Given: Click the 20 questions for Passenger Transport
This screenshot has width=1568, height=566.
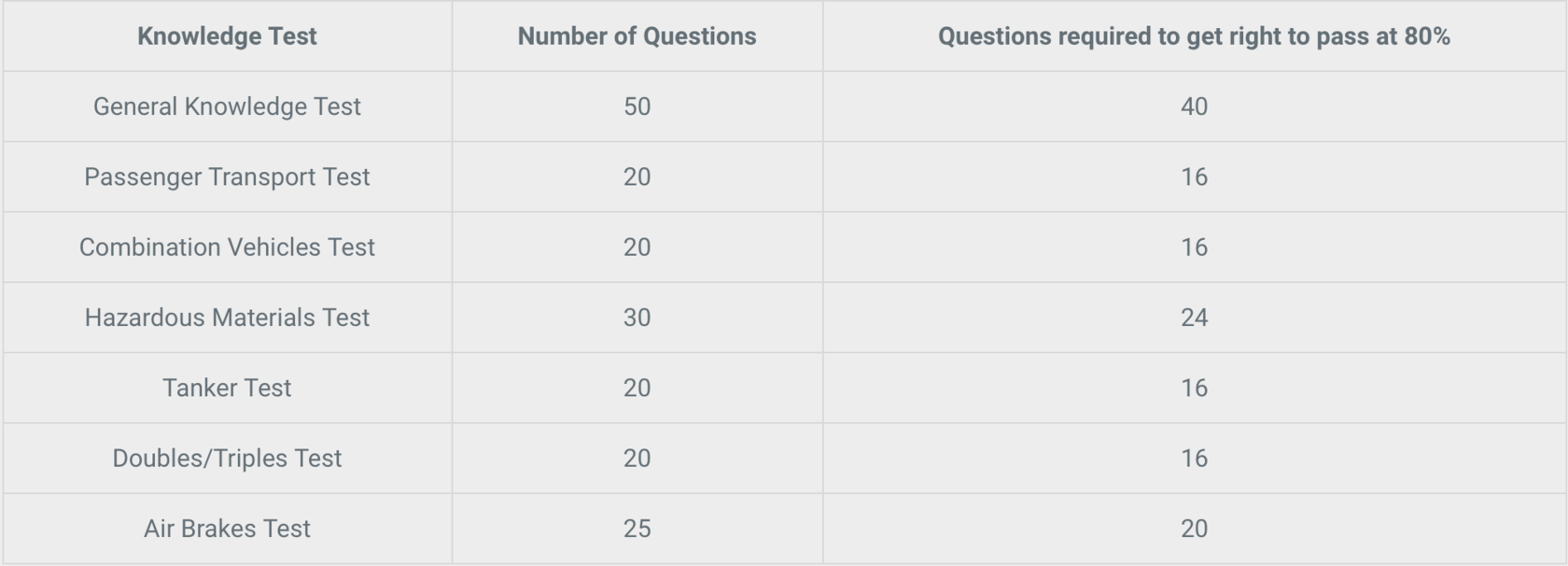Looking at the screenshot, I should tap(637, 177).
